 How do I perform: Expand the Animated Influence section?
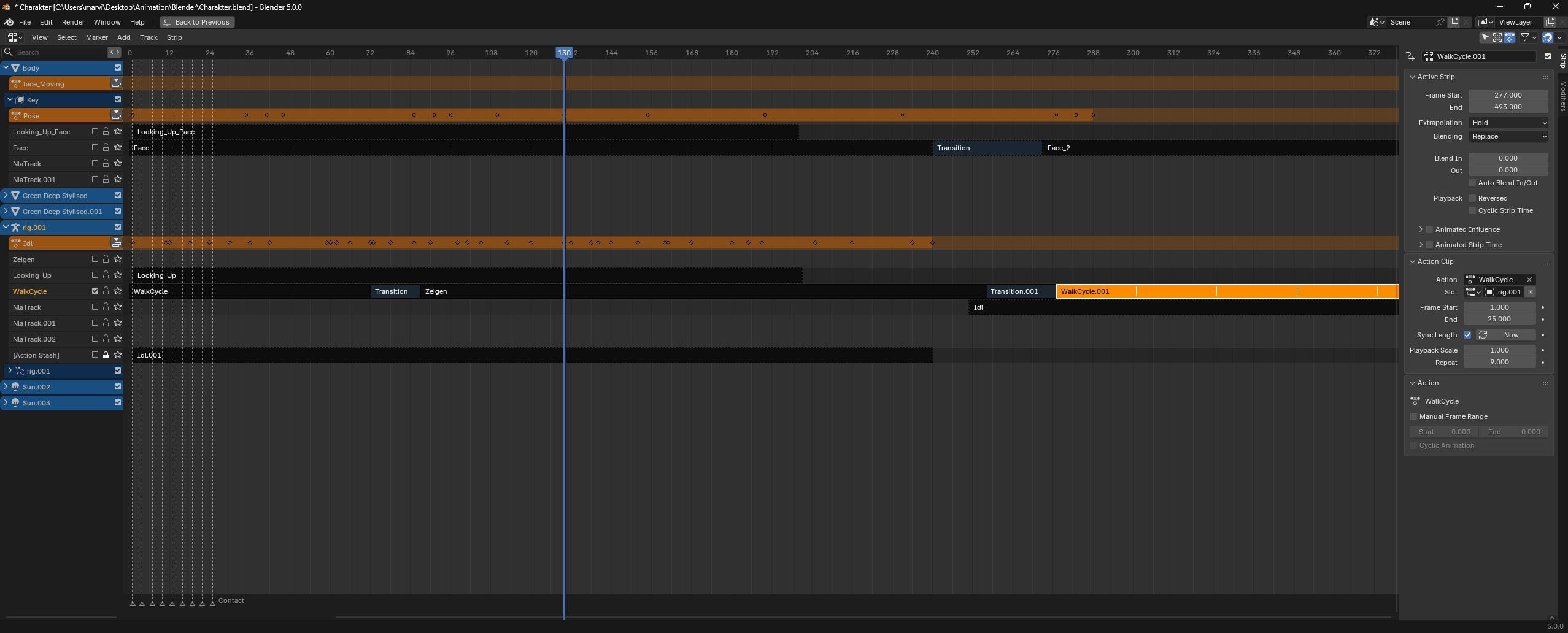point(1421,229)
